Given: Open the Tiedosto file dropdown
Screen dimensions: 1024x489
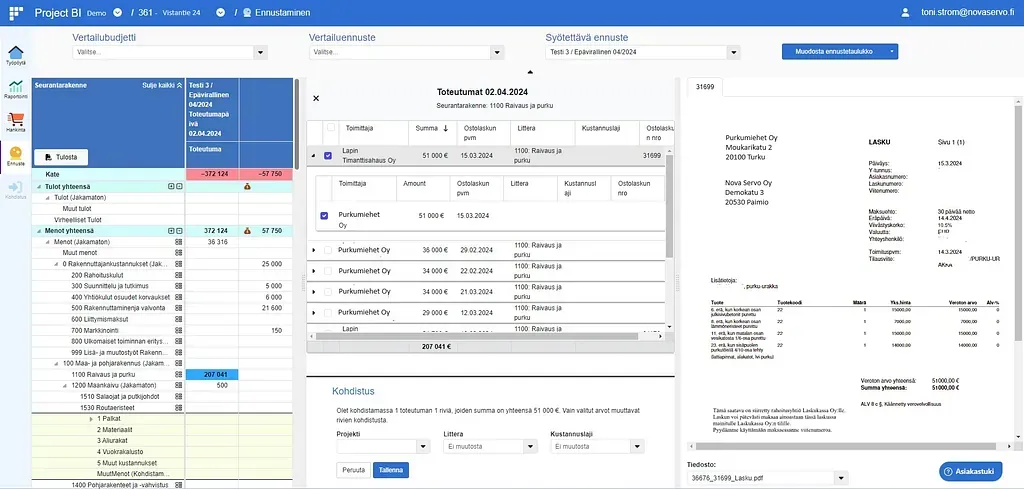Looking at the screenshot, I should pyautogui.click(x=842, y=479).
